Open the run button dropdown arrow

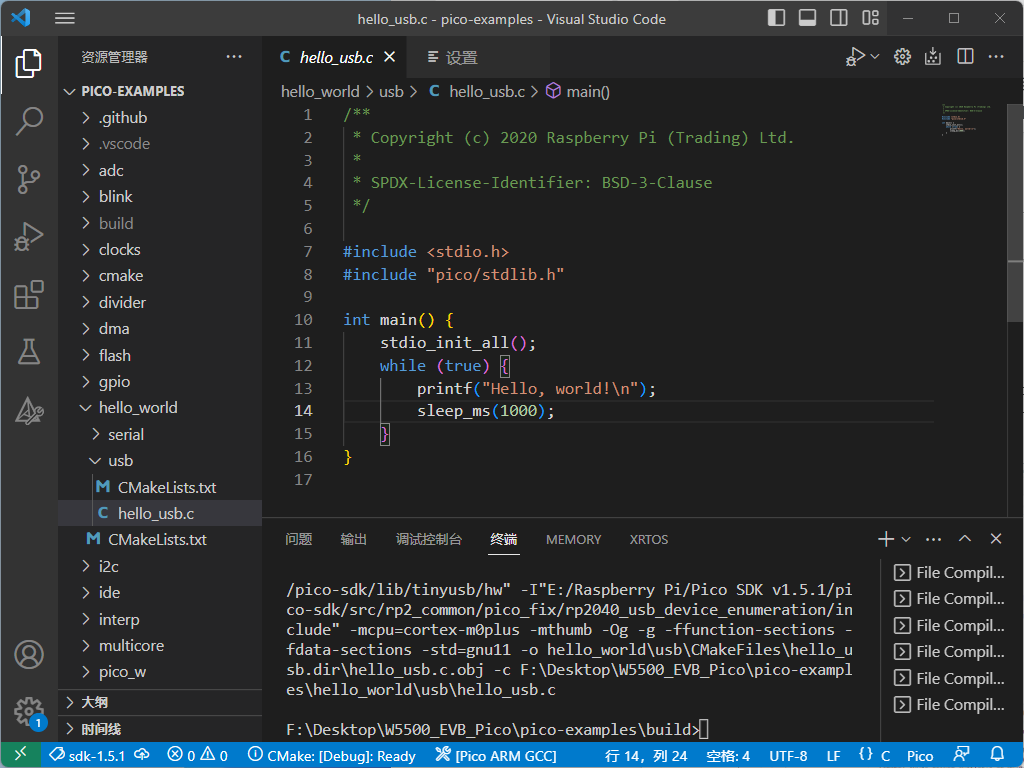coord(875,57)
